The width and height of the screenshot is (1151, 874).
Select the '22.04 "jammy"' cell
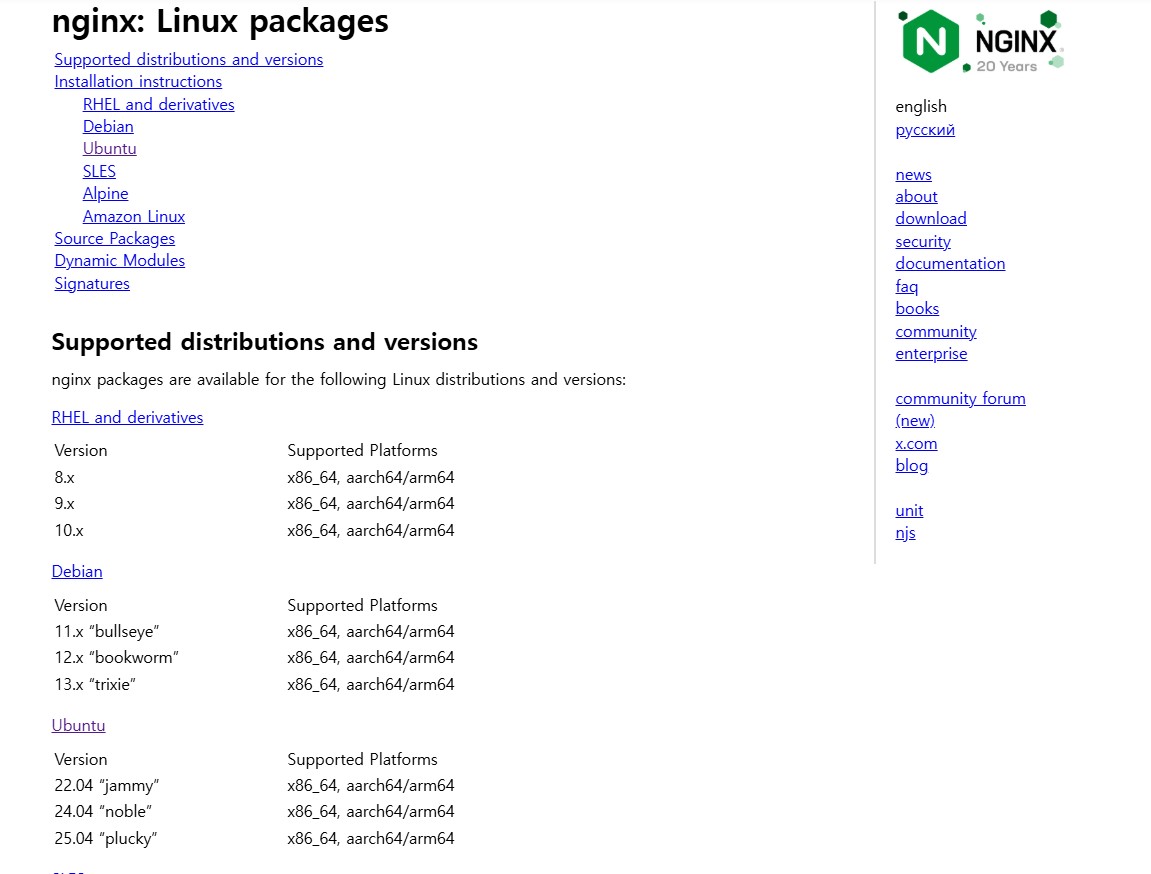[107, 785]
